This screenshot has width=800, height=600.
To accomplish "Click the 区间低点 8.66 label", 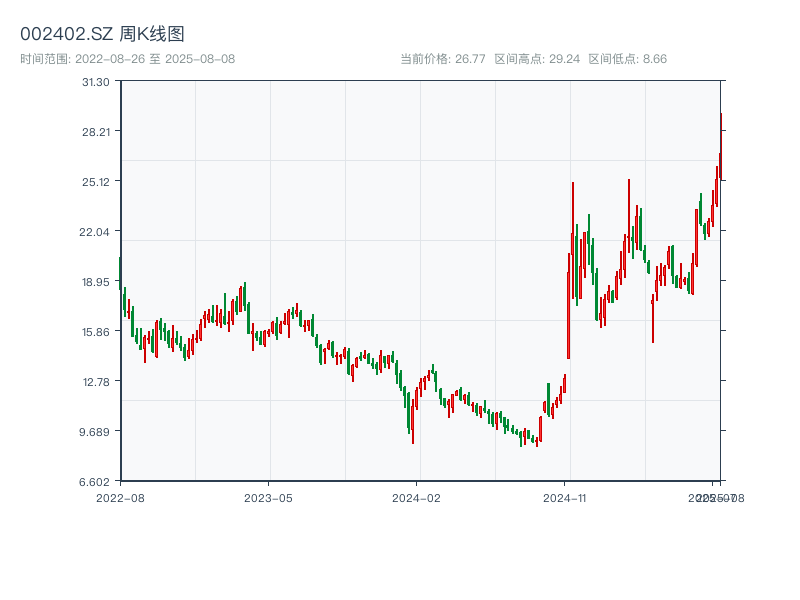I will [x=627, y=59].
